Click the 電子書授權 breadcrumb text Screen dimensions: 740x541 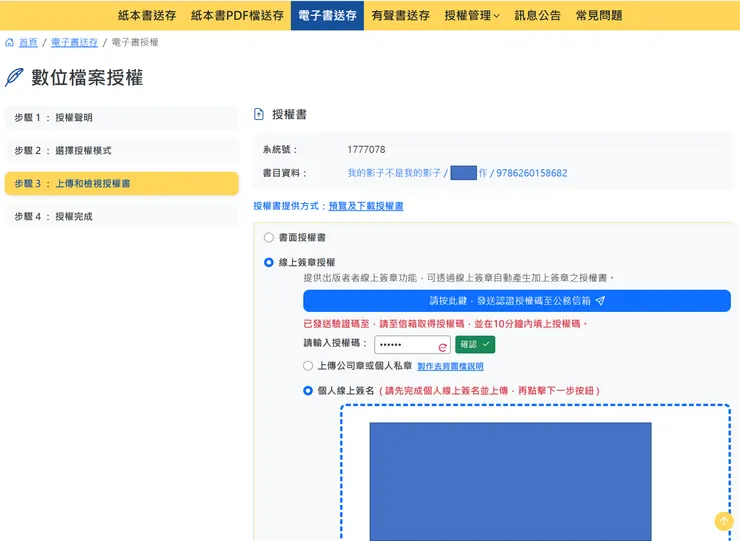click(x=135, y=42)
